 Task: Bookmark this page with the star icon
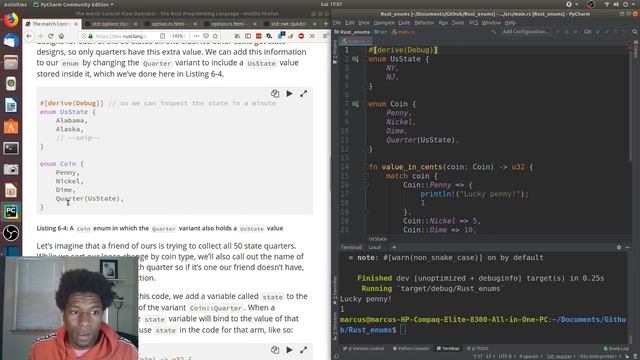pyautogui.click(x=215, y=36)
